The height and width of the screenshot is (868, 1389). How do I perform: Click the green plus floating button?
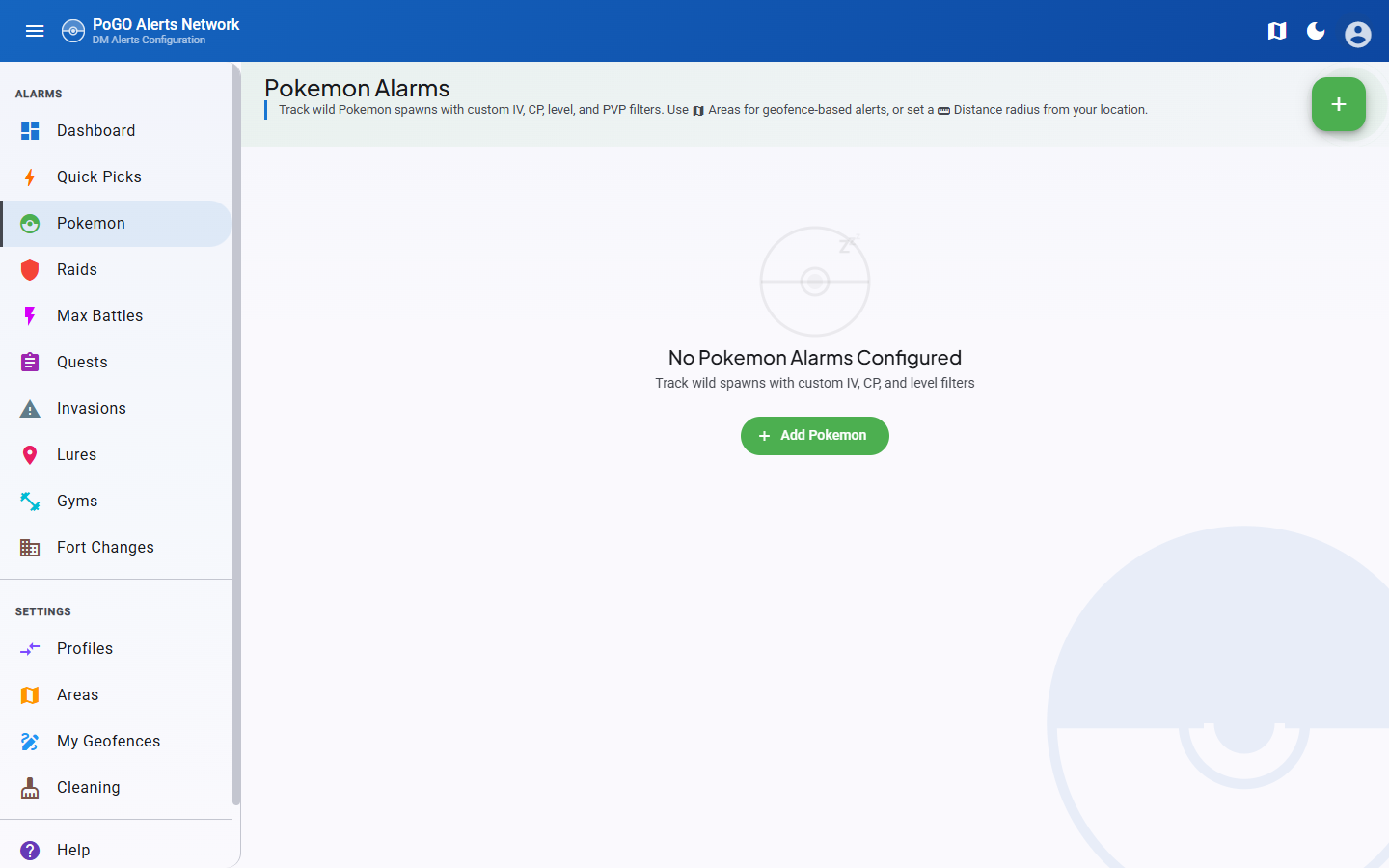pos(1339,104)
